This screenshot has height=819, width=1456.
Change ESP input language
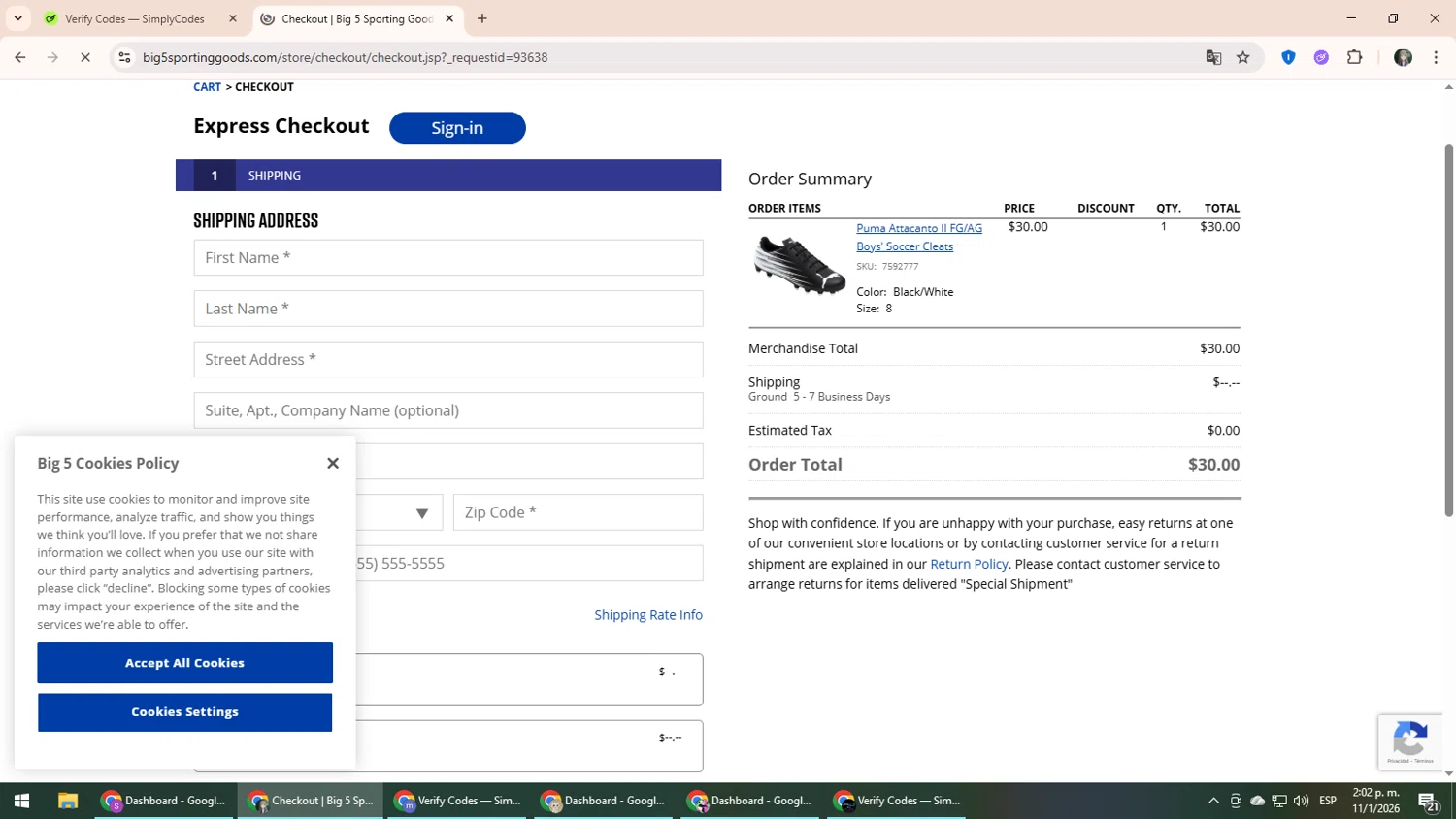coord(1328,801)
